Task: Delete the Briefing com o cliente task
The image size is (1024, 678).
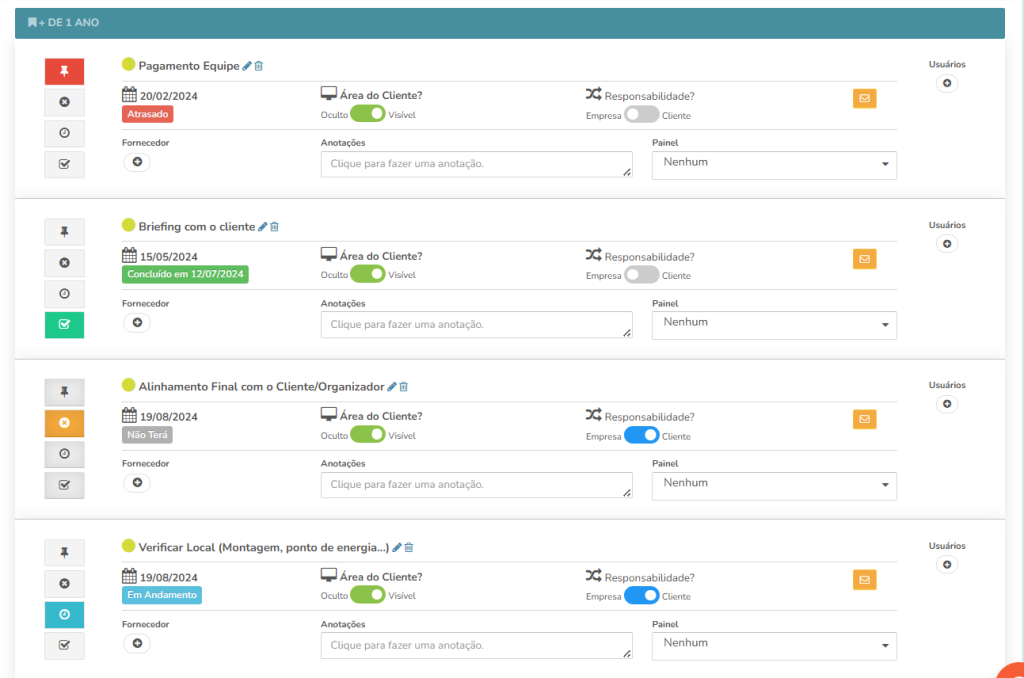Action: (275, 227)
